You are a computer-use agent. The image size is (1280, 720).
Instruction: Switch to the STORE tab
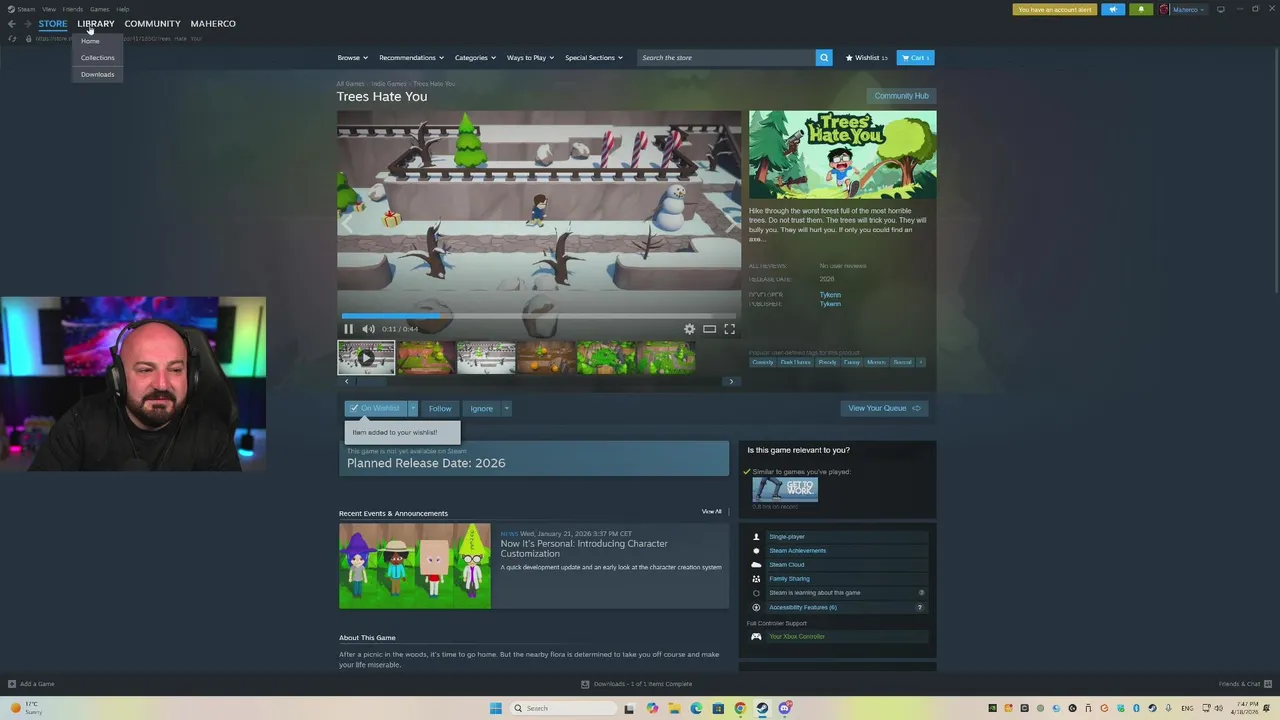(53, 23)
